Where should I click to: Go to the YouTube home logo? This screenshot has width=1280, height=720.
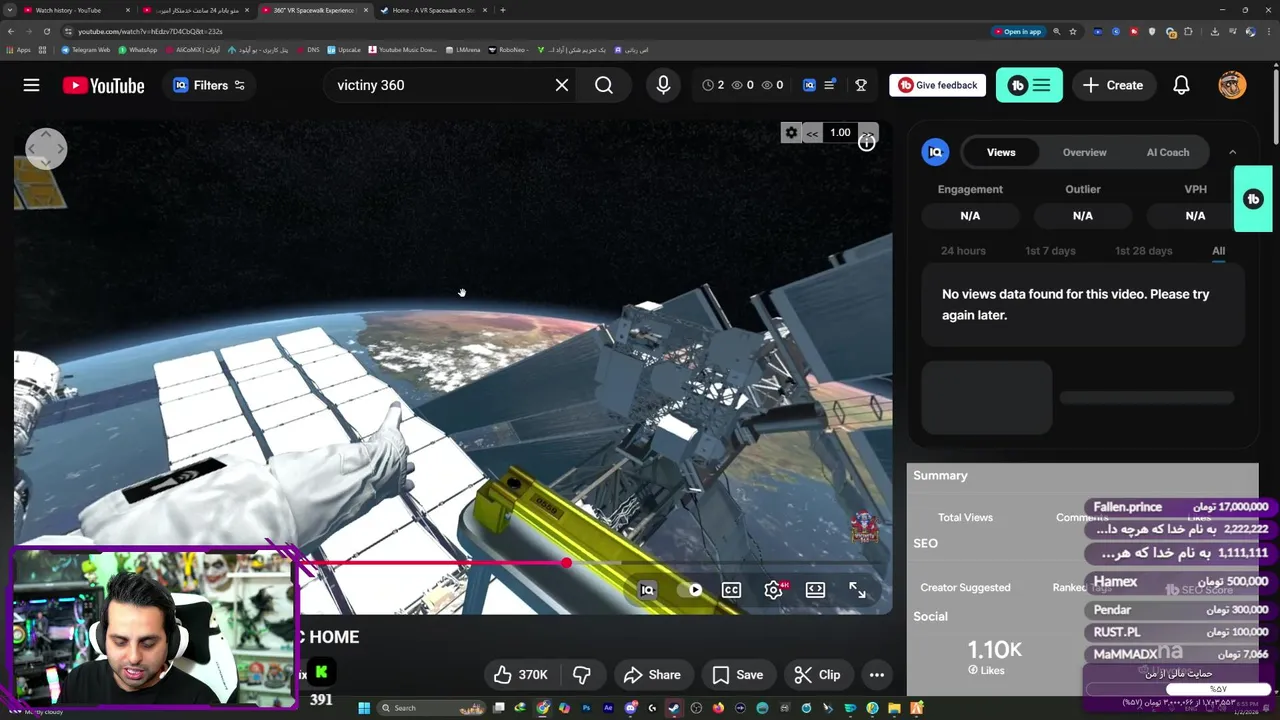(x=103, y=85)
